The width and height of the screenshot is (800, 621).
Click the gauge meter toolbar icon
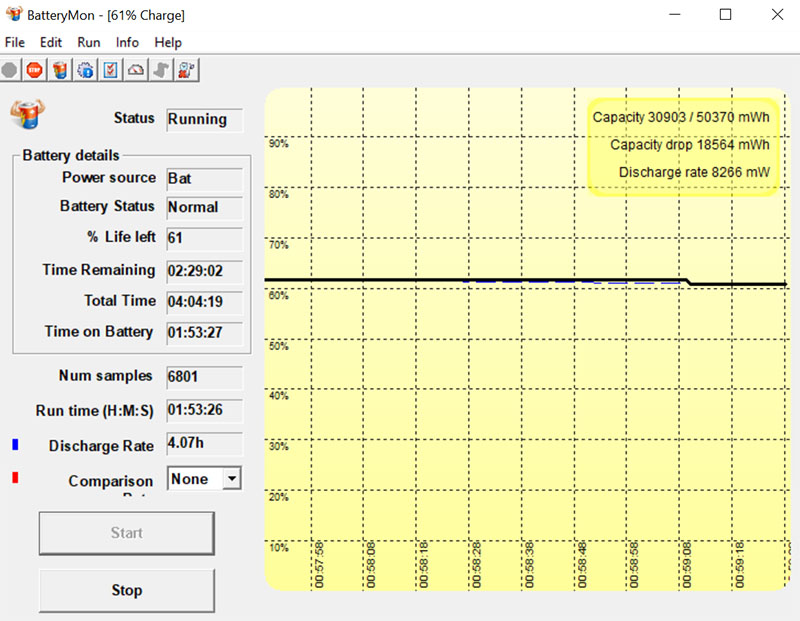[136, 70]
